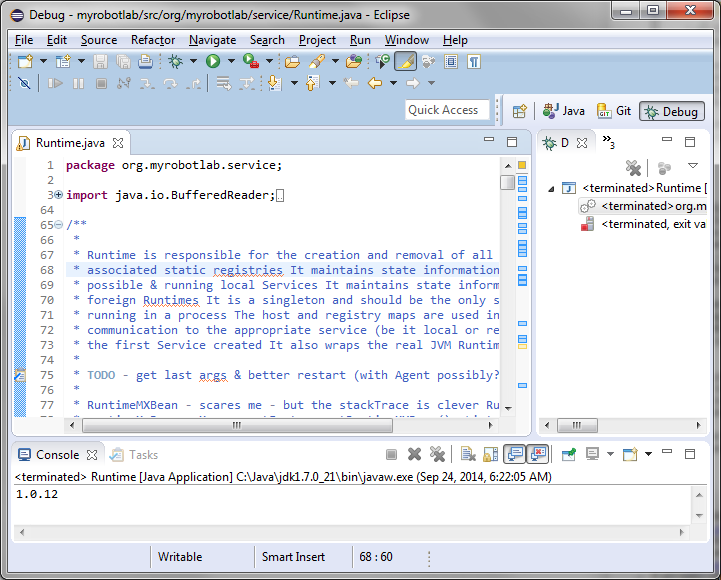Go to the Previous Annotation with the up-arrow icon

click(313, 83)
